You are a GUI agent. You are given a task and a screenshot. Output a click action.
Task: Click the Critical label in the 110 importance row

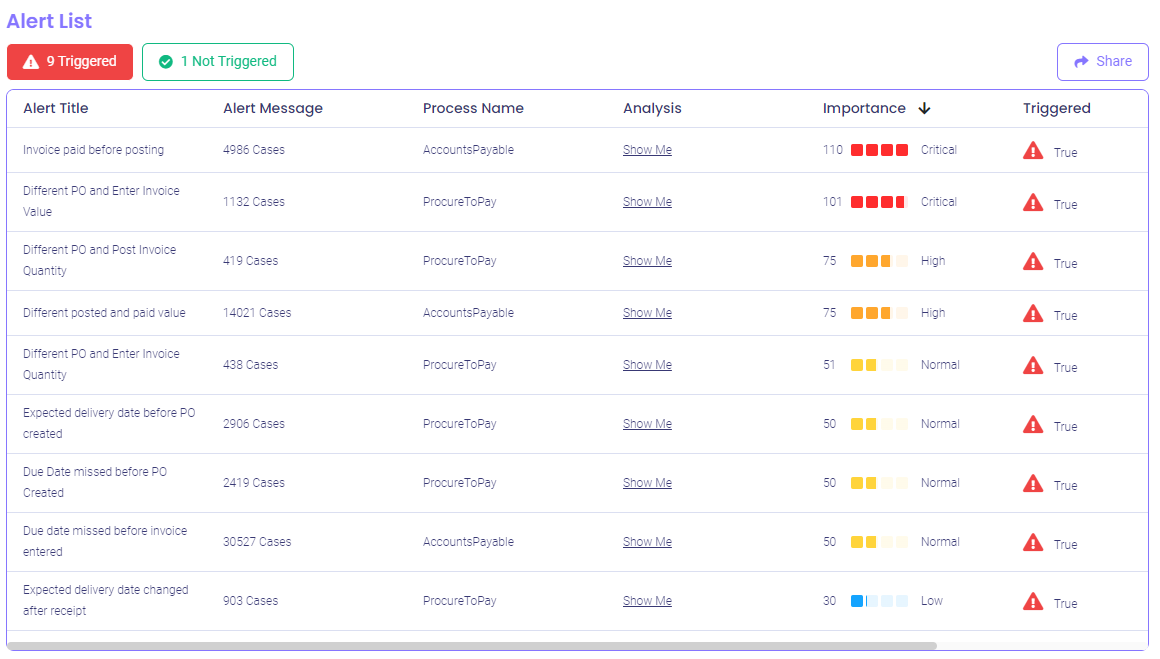[939, 149]
